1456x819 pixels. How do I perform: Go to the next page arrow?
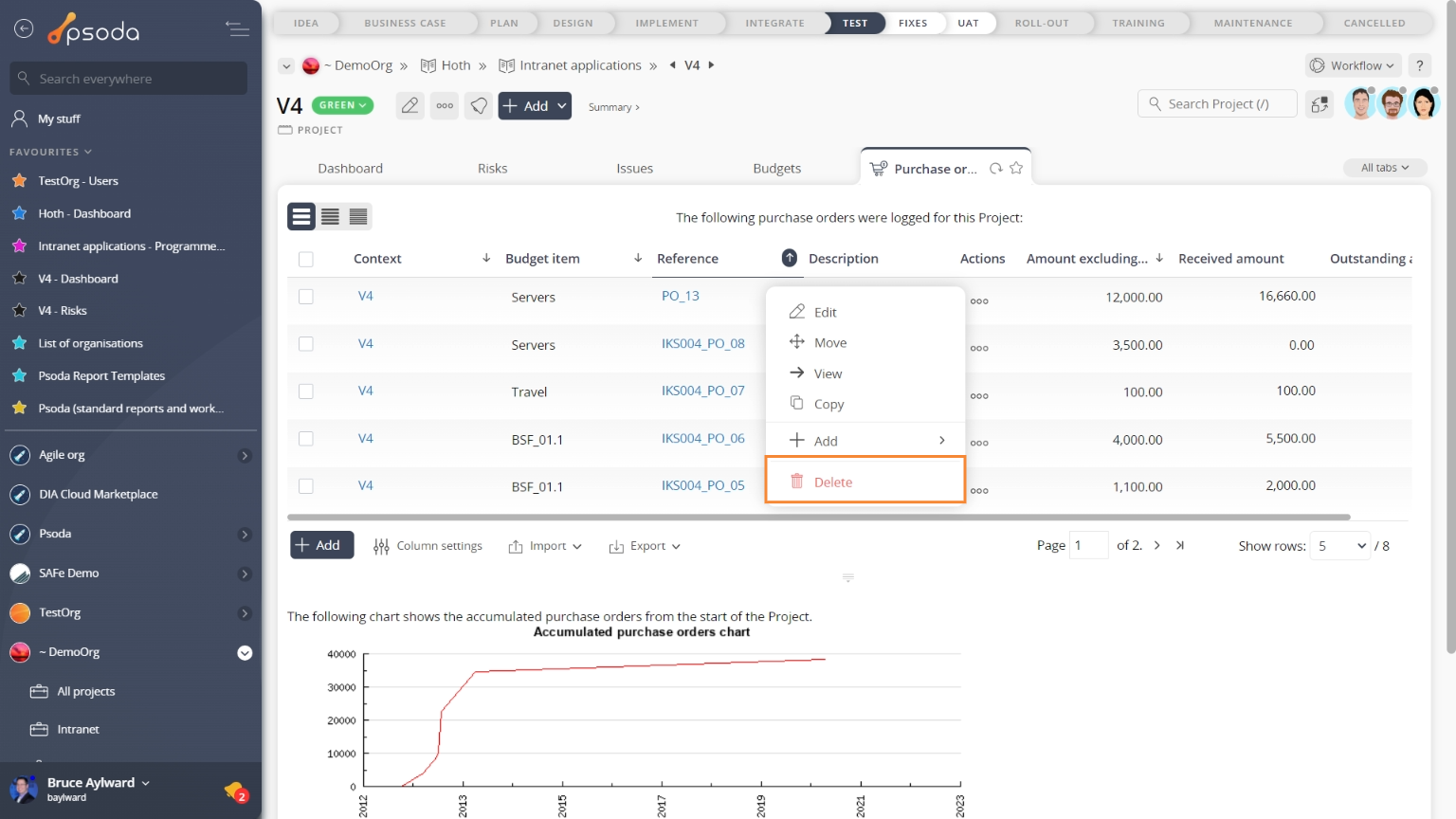pyautogui.click(x=1157, y=545)
